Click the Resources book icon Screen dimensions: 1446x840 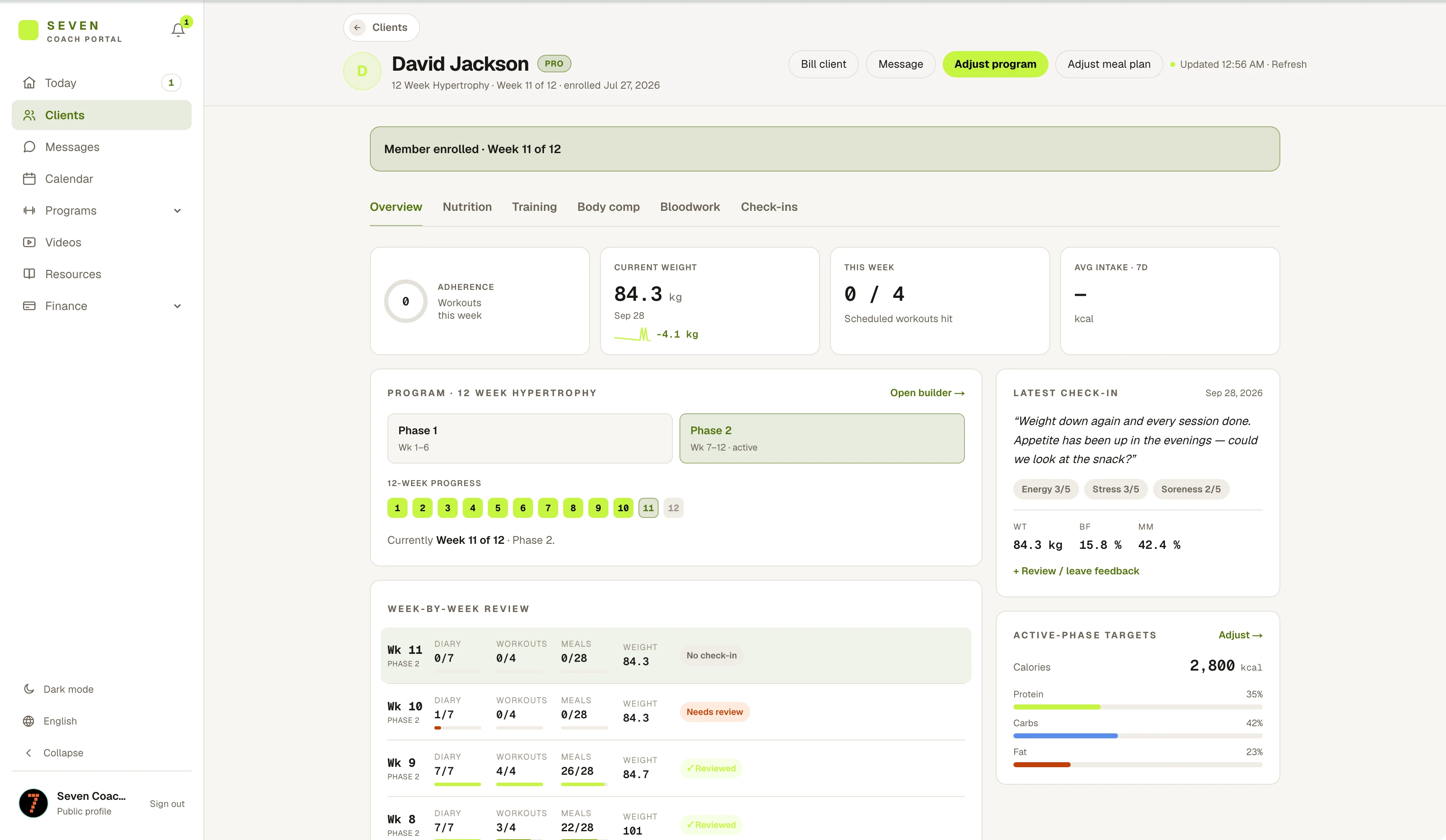click(x=29, y=274)
